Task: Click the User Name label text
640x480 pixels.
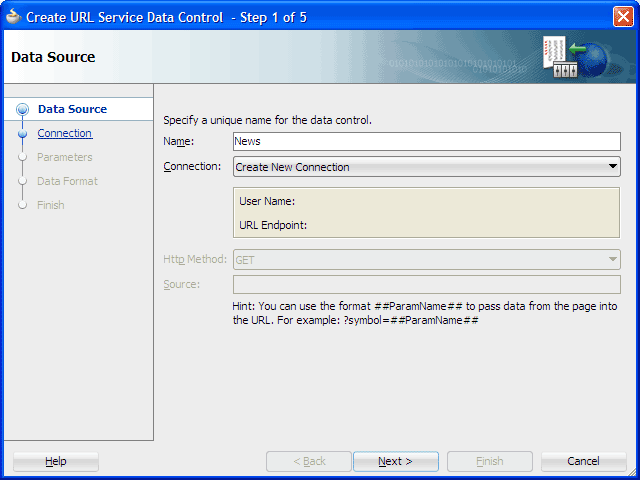Action: 267,201
